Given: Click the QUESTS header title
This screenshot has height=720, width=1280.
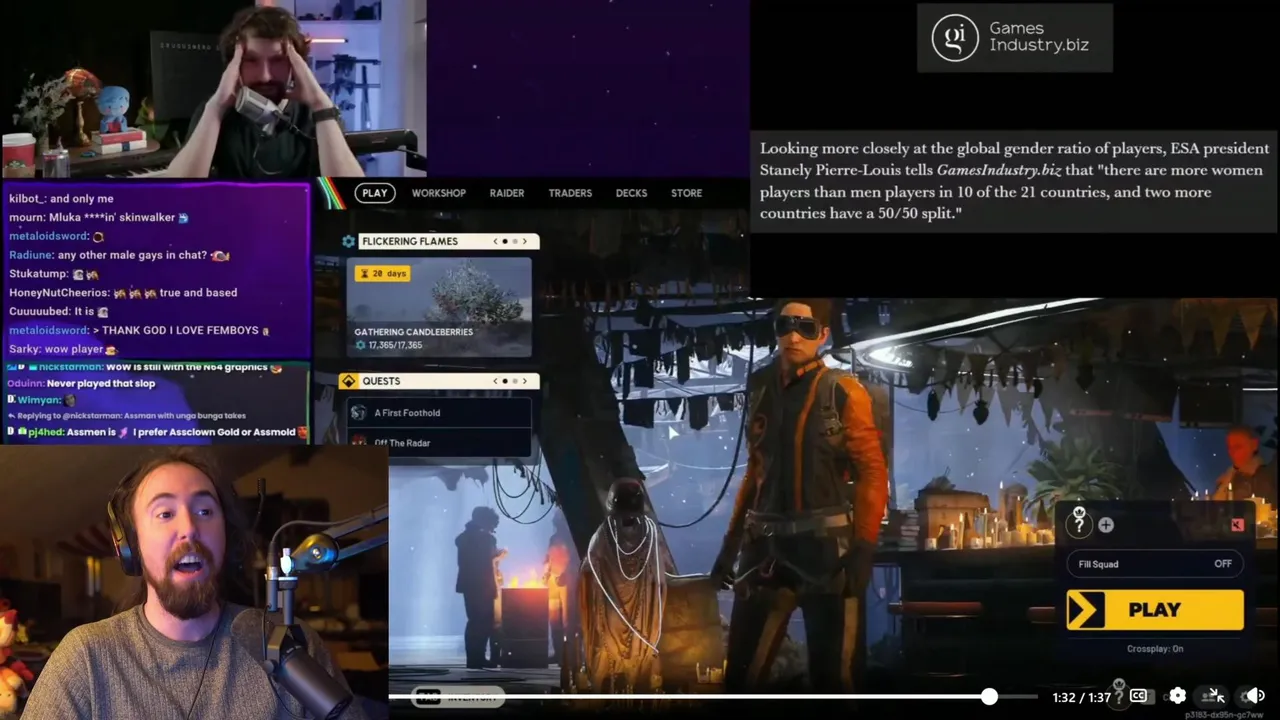Looking at the screenshot, I should coord(381,381).
